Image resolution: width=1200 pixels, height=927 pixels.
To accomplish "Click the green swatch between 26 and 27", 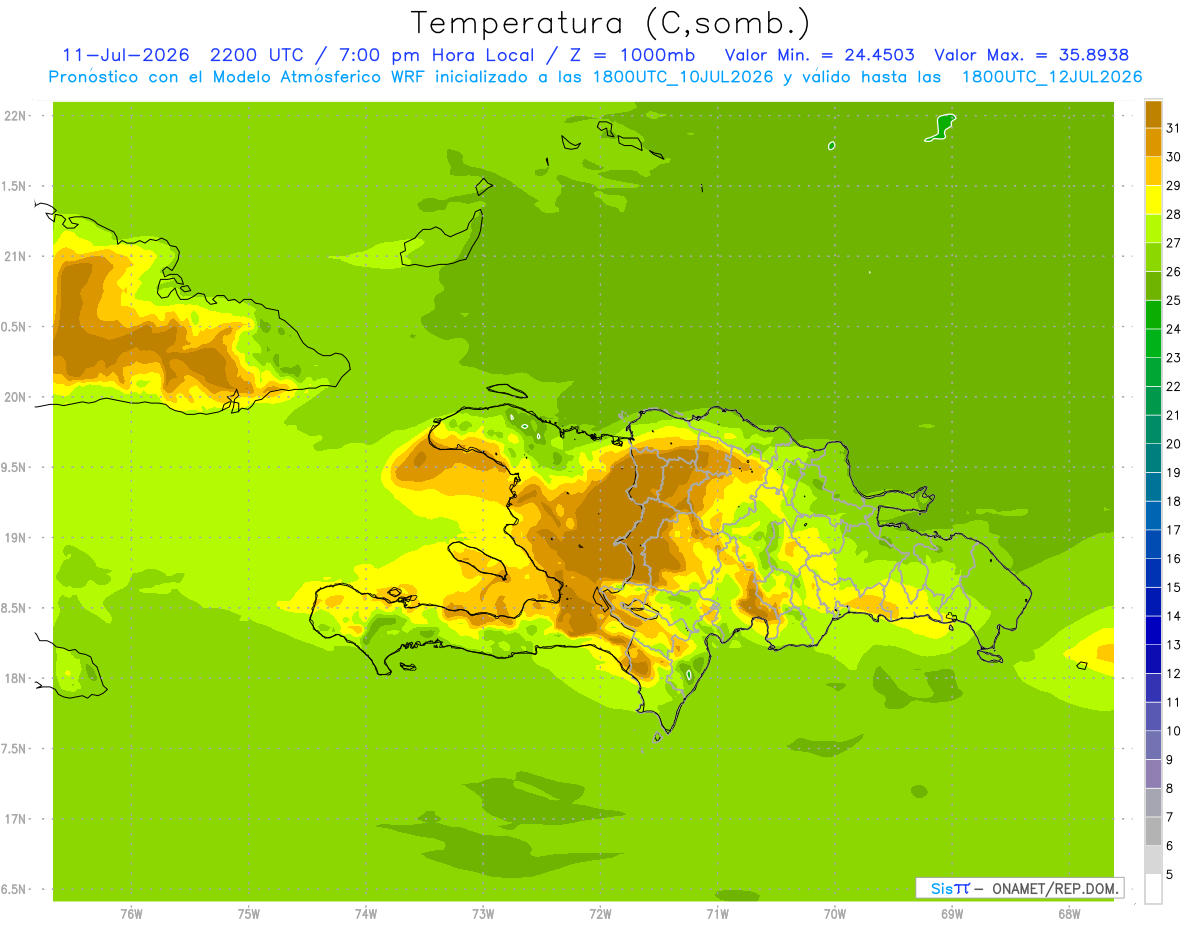I will 1153,257.
